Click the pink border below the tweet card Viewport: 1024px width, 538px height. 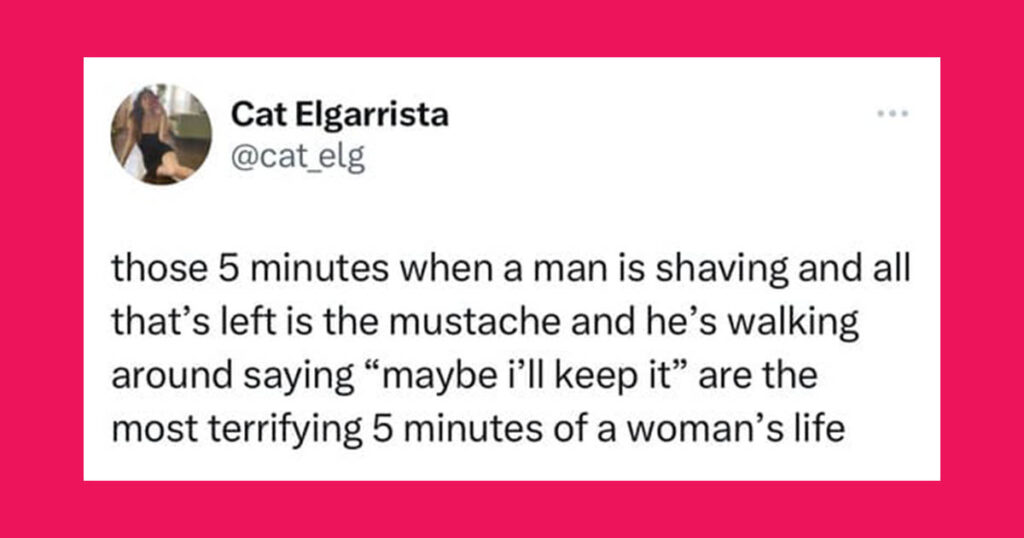click(x=512, y=509)
